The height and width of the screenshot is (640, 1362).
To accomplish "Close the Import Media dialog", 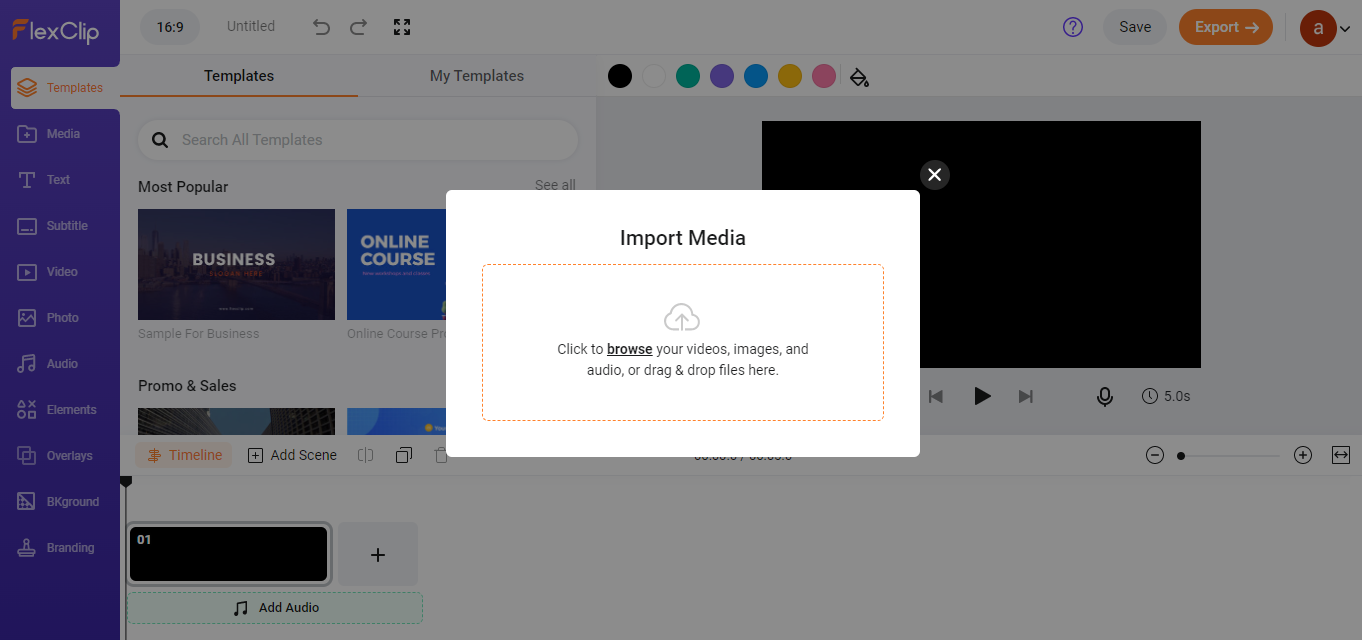I will click(934, 175).
